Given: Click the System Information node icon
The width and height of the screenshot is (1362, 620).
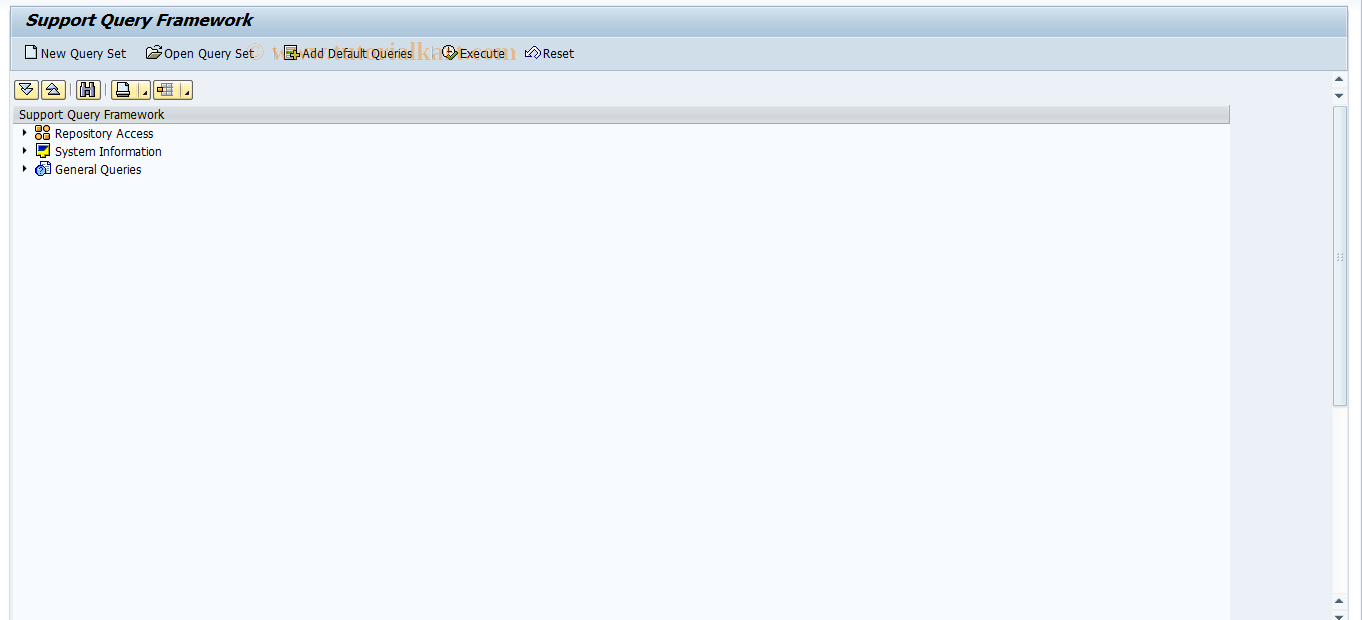Looking at the screenshot, I should (43, 151).
